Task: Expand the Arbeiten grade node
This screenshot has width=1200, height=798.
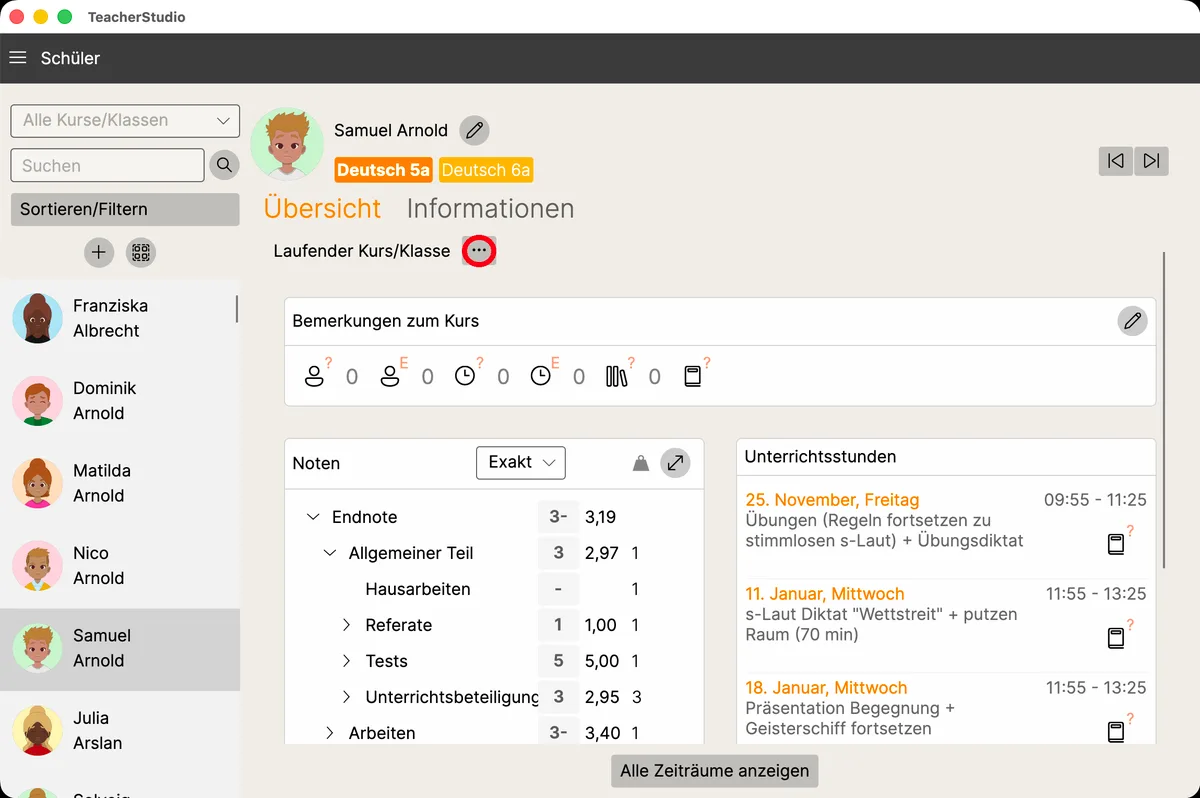Action: pos(330,733)
